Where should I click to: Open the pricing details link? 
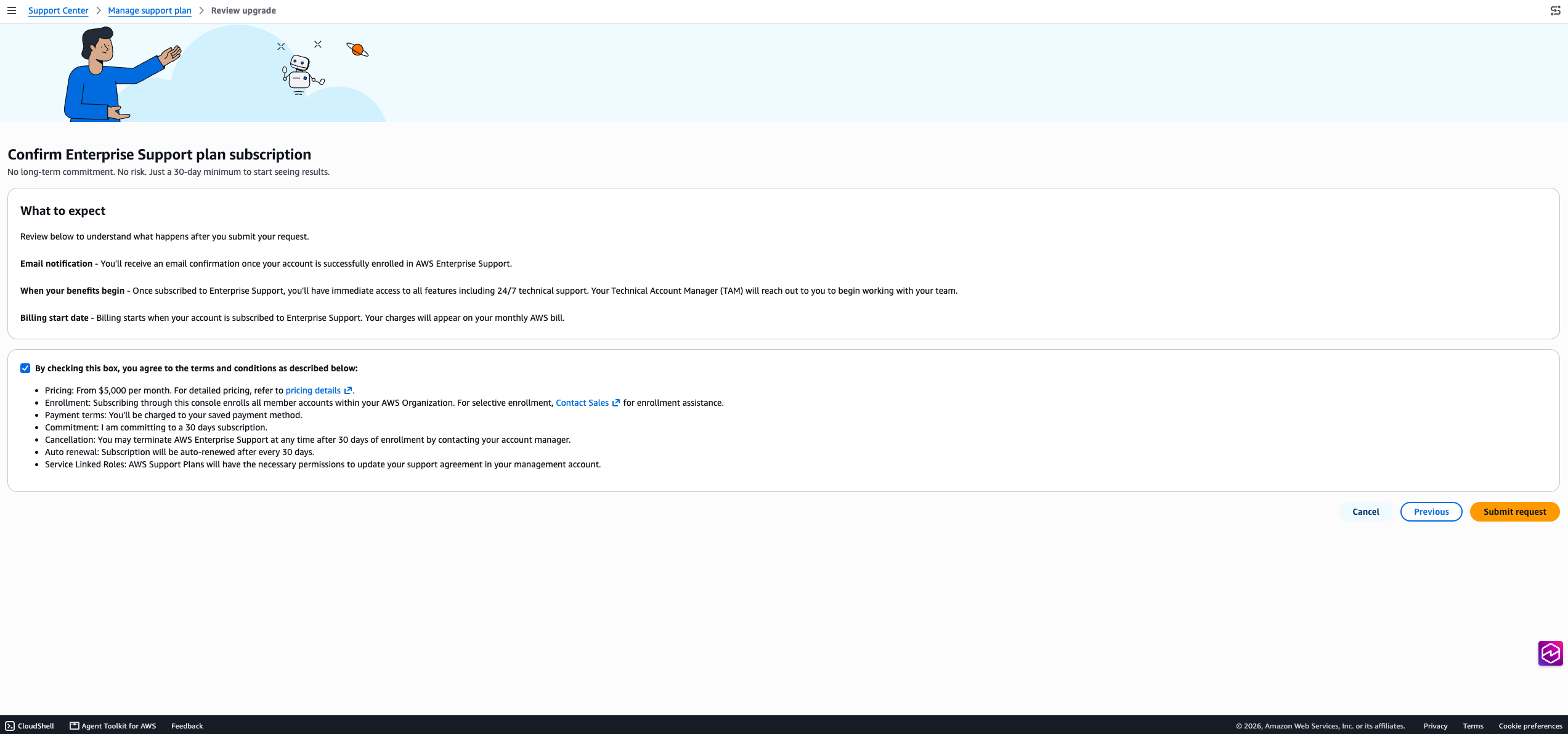(313, 390)
